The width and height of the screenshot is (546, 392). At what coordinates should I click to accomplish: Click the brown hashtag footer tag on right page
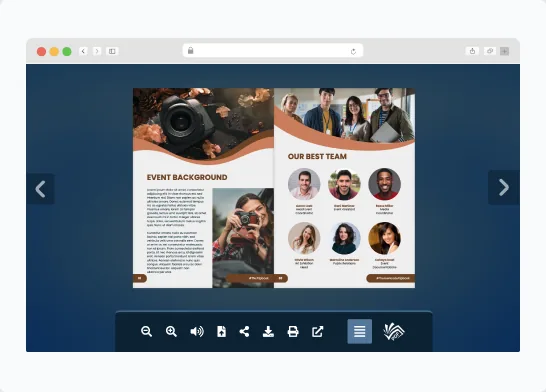tap(391, 278)
